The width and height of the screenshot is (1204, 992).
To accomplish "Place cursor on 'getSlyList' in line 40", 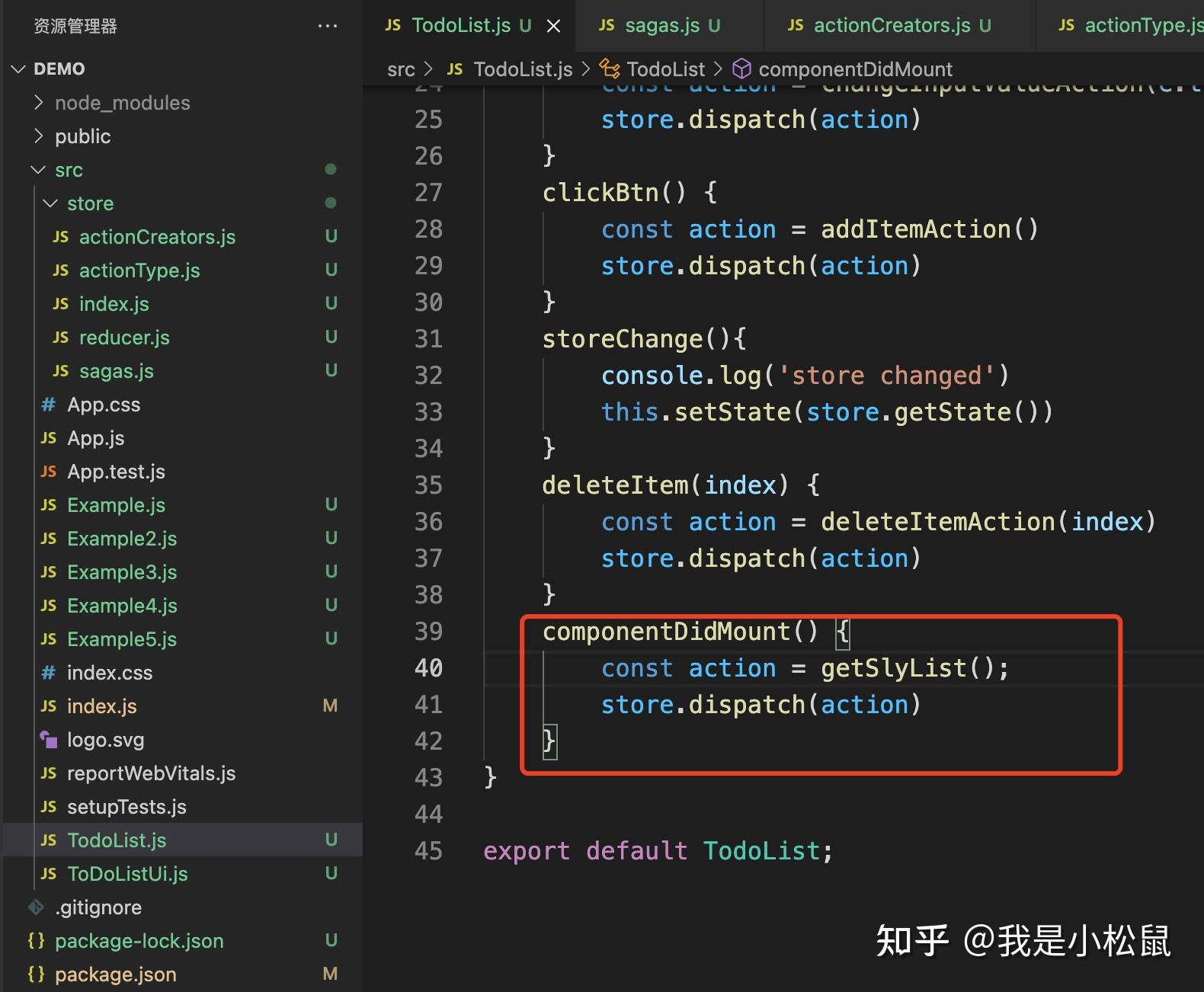I will [x=893, y=668].
